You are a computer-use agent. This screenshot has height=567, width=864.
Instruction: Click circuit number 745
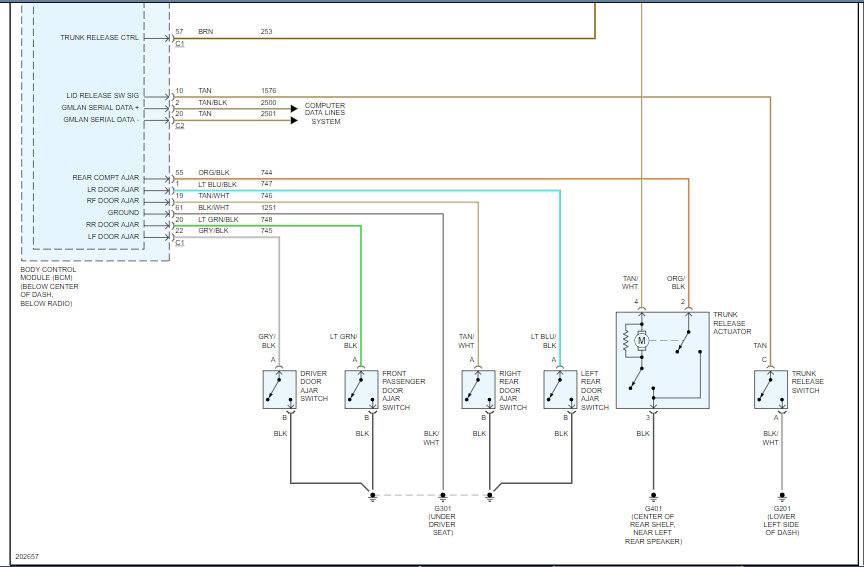coord(267,230)
